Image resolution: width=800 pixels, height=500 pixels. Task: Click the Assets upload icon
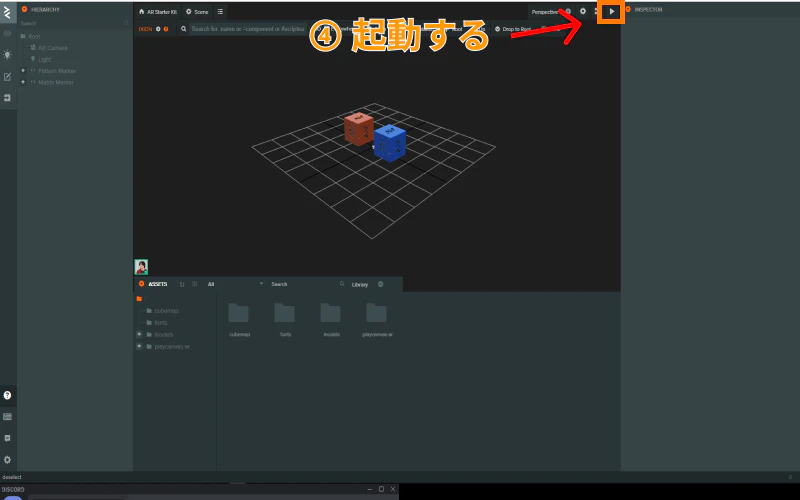click(x=182, y=284)
